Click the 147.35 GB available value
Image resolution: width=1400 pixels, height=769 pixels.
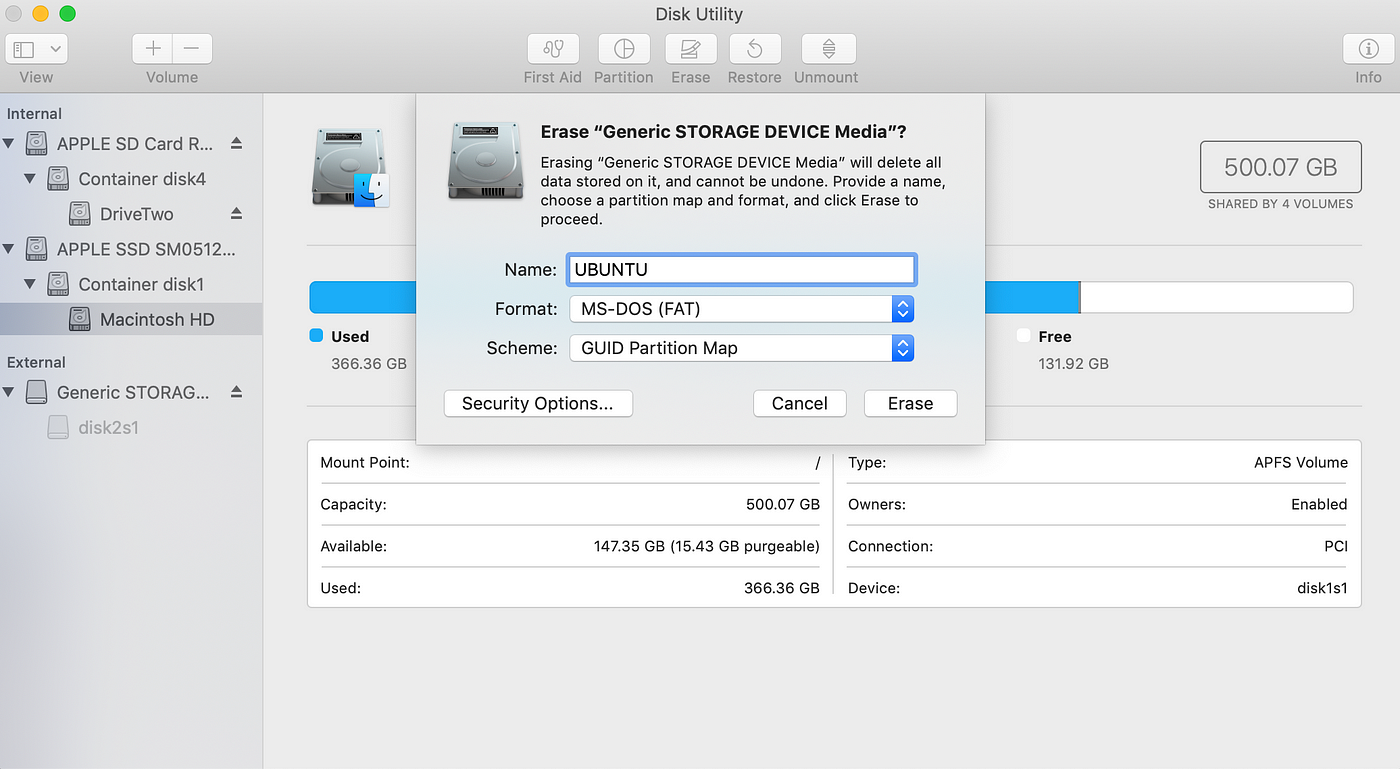pyautogui.click(x=707, y=546)
